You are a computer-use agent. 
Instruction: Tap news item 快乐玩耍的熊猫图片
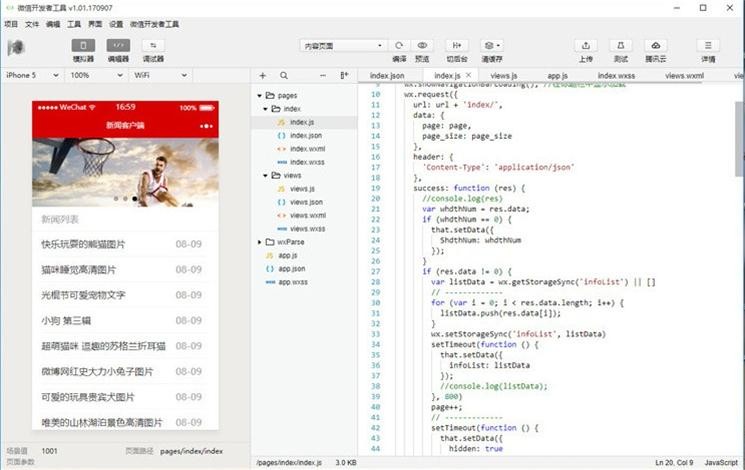click(125, 244)
